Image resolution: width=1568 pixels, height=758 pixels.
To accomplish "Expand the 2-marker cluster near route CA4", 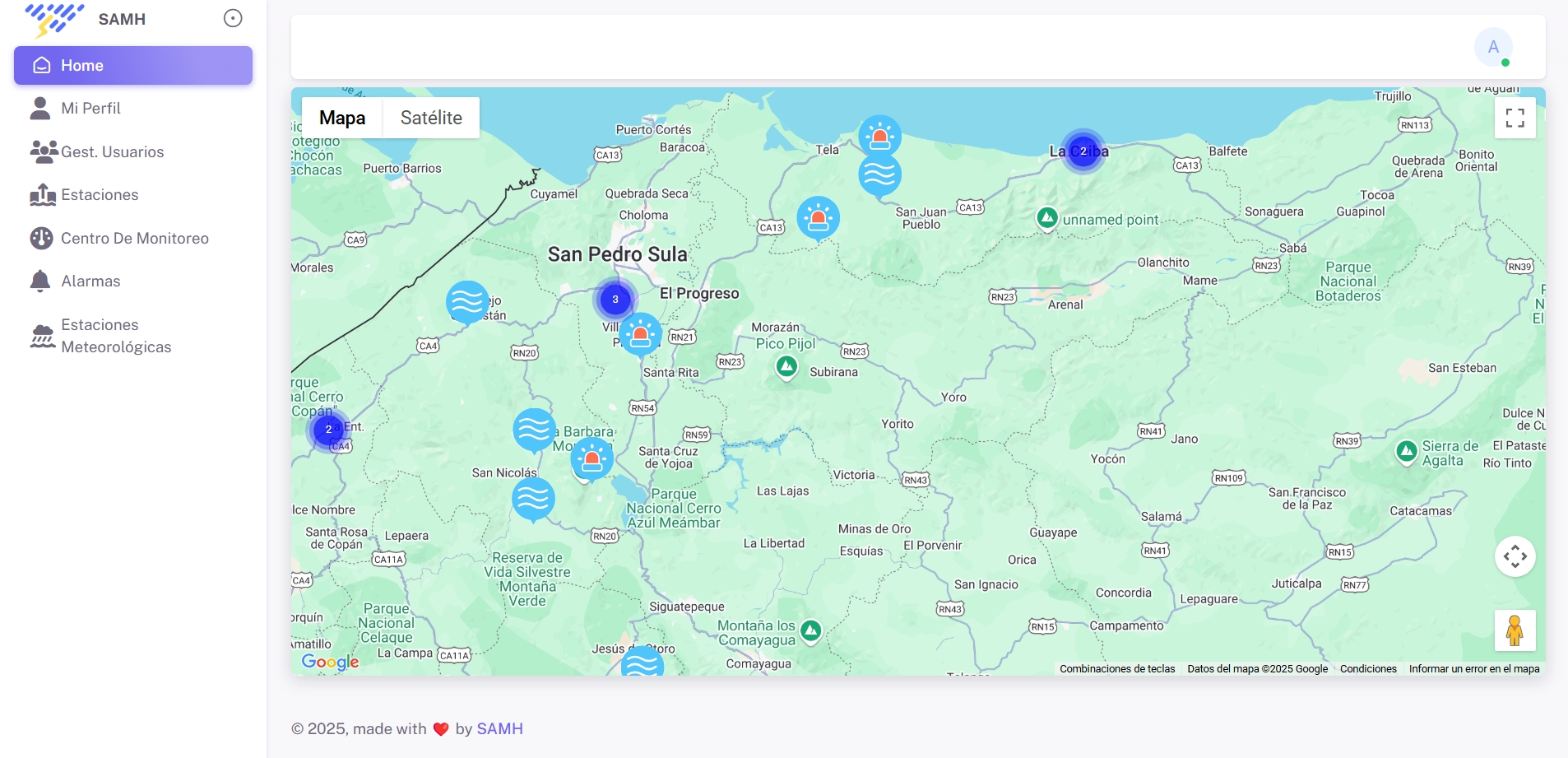I will tap(328, 430).
